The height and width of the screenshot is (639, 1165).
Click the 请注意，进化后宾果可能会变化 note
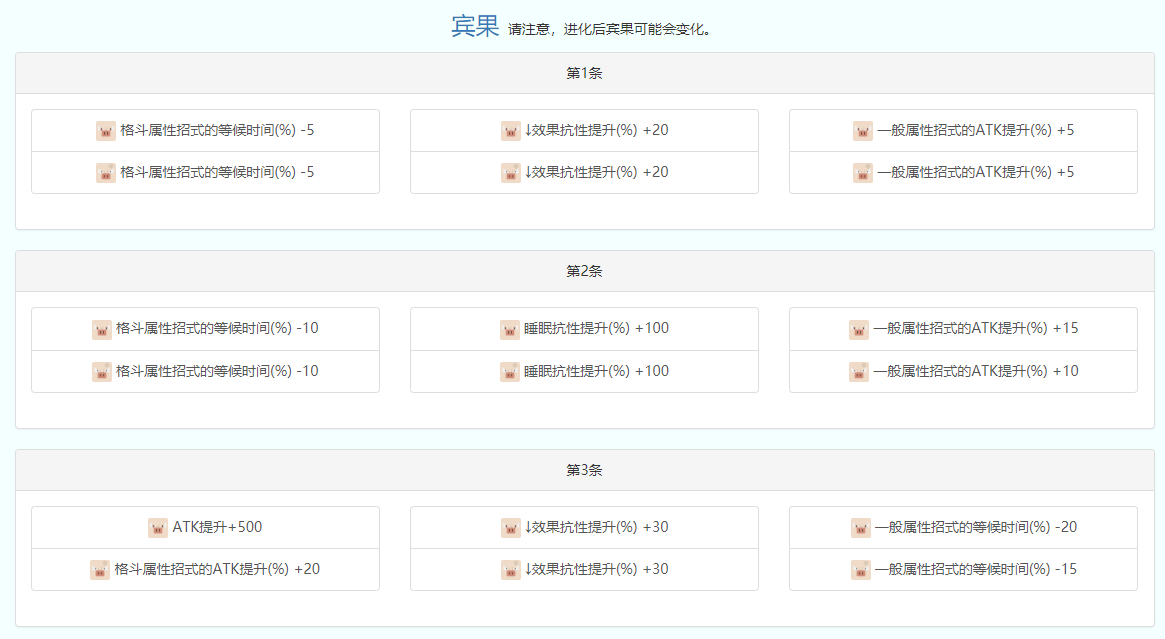(x=611, y=29)
